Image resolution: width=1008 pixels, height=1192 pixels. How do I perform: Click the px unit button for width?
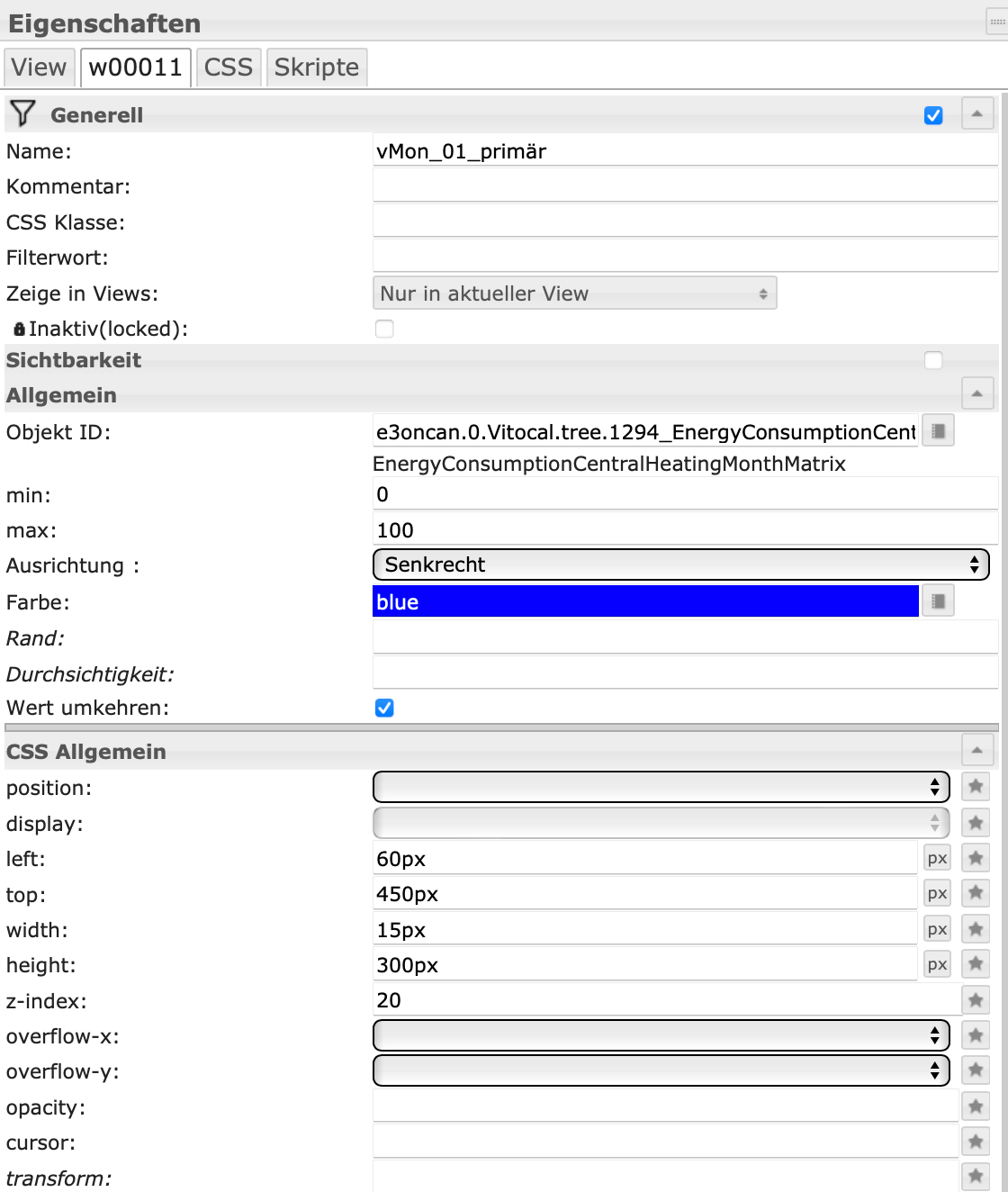(x=937, y=929)
